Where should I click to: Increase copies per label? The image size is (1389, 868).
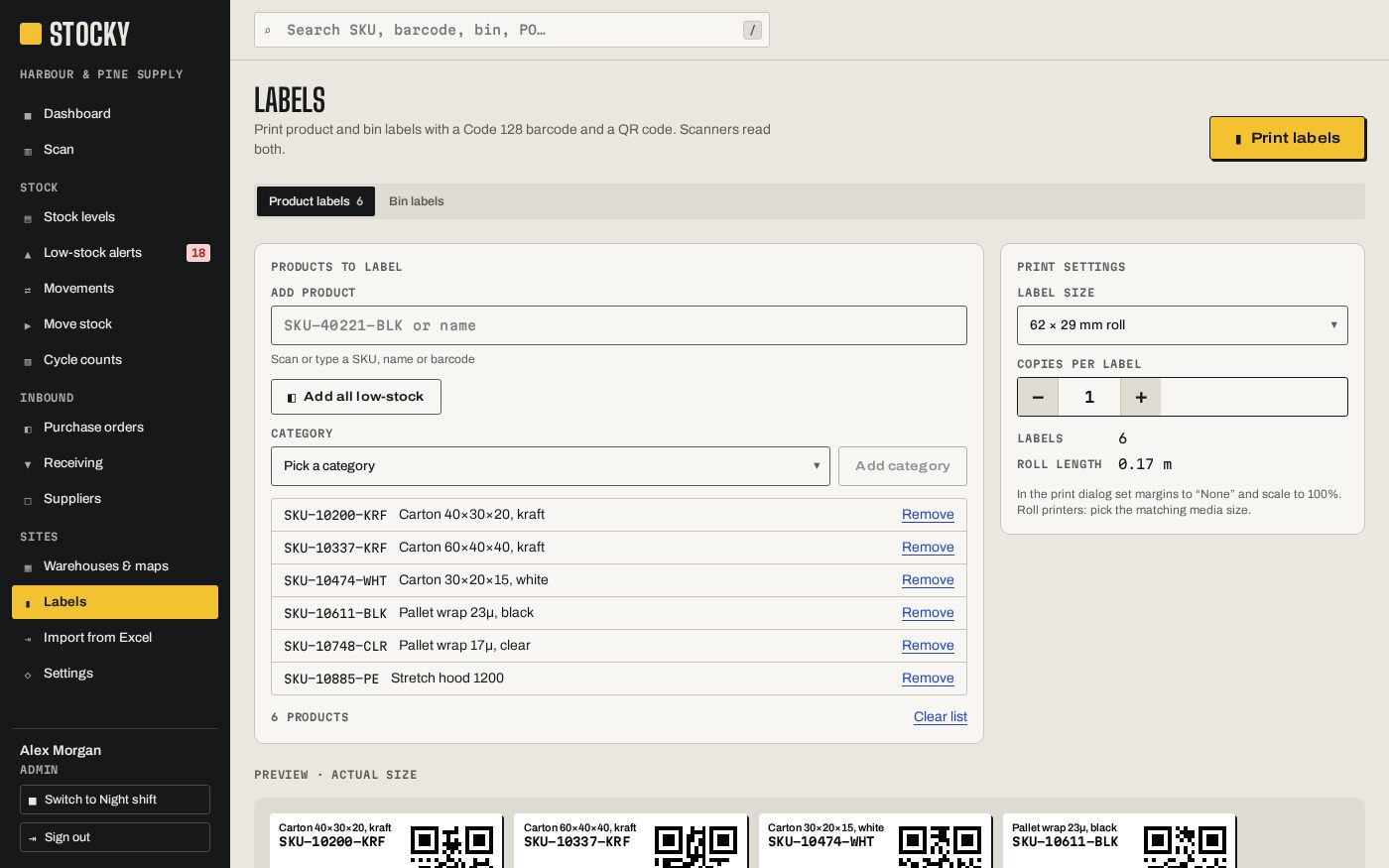pyautogui.click(x=1141, y=397)
